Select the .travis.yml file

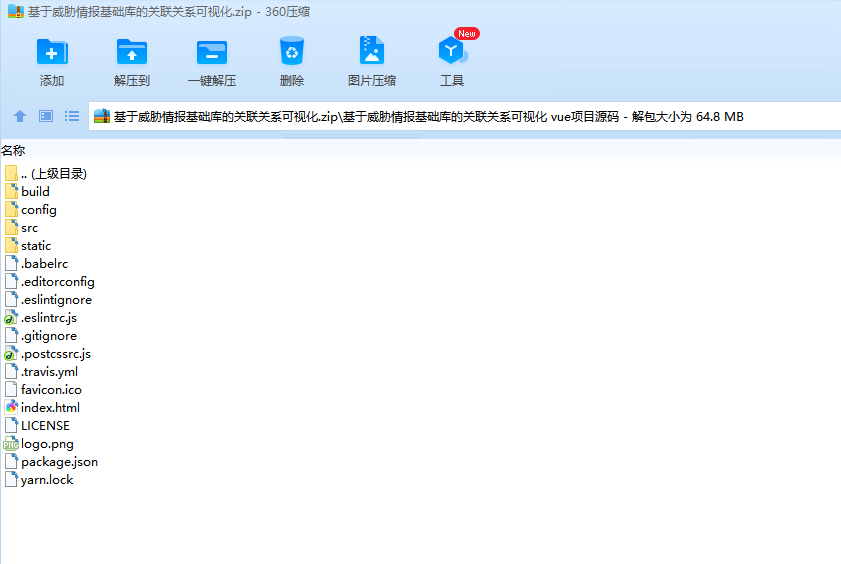(41, 372)
